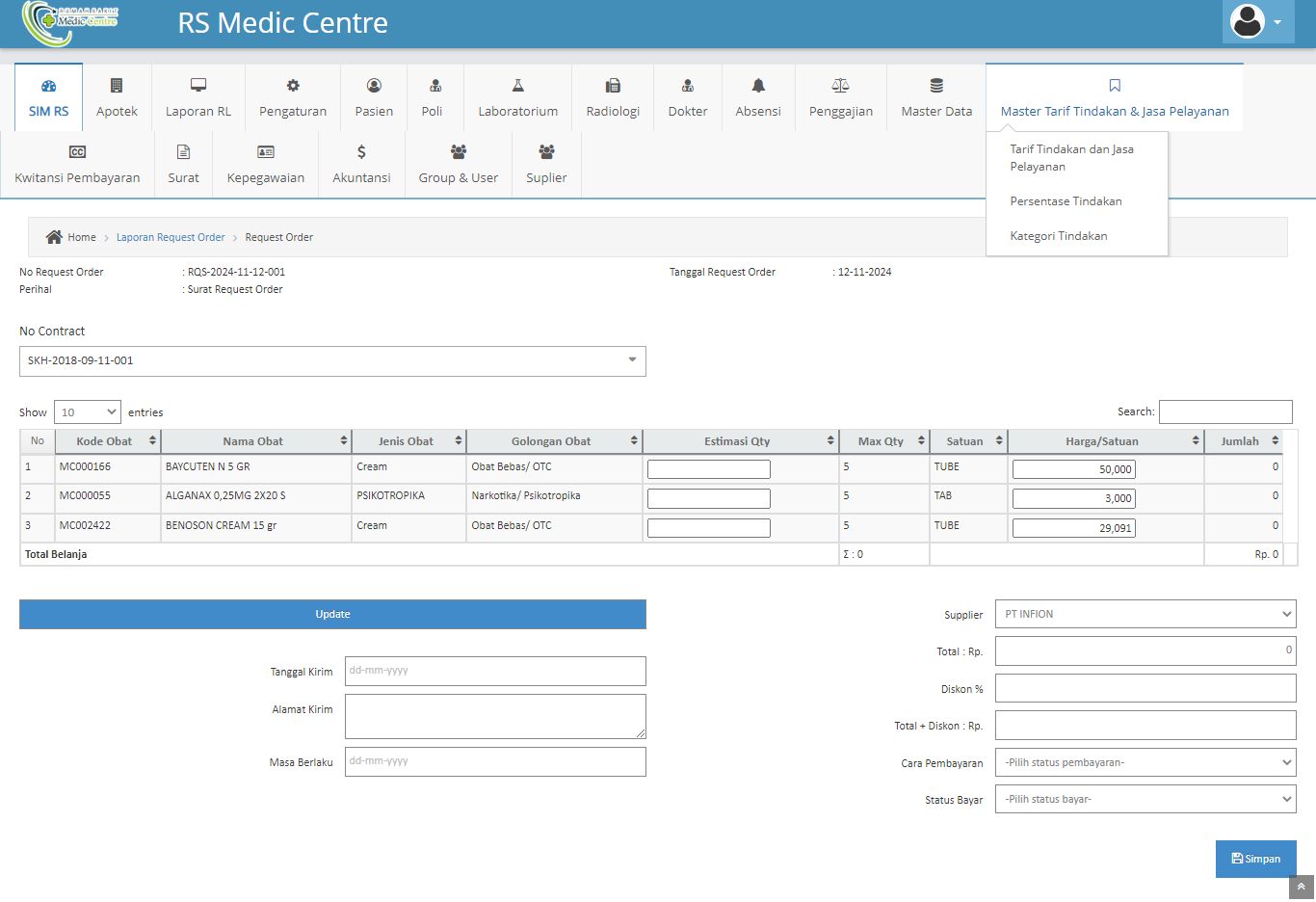Click the Akuntansi dollar sign icon
This screenshot has height=902, width=1316.
tap(361, 152)
